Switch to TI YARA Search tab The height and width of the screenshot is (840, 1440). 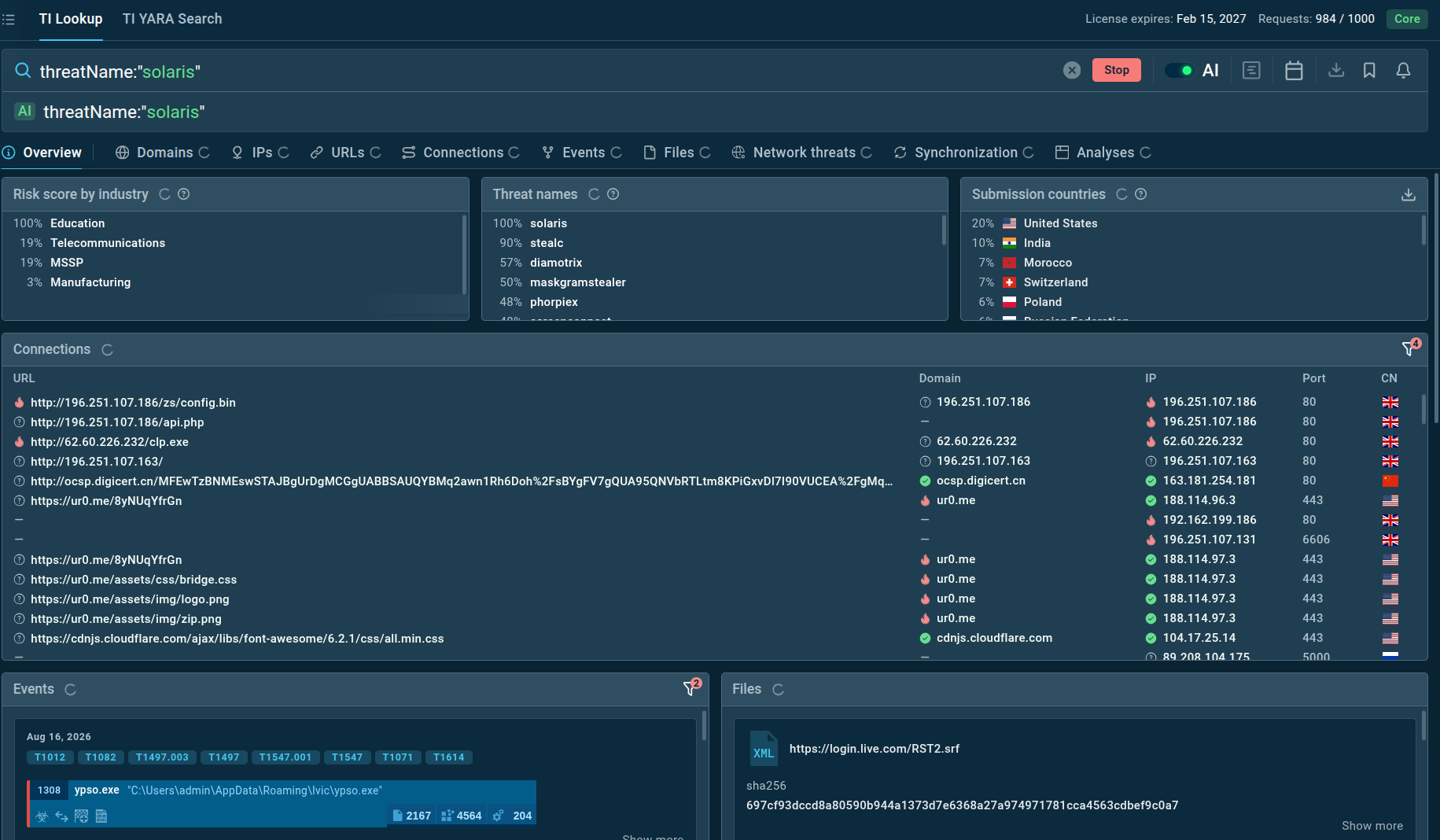(172, 19)
